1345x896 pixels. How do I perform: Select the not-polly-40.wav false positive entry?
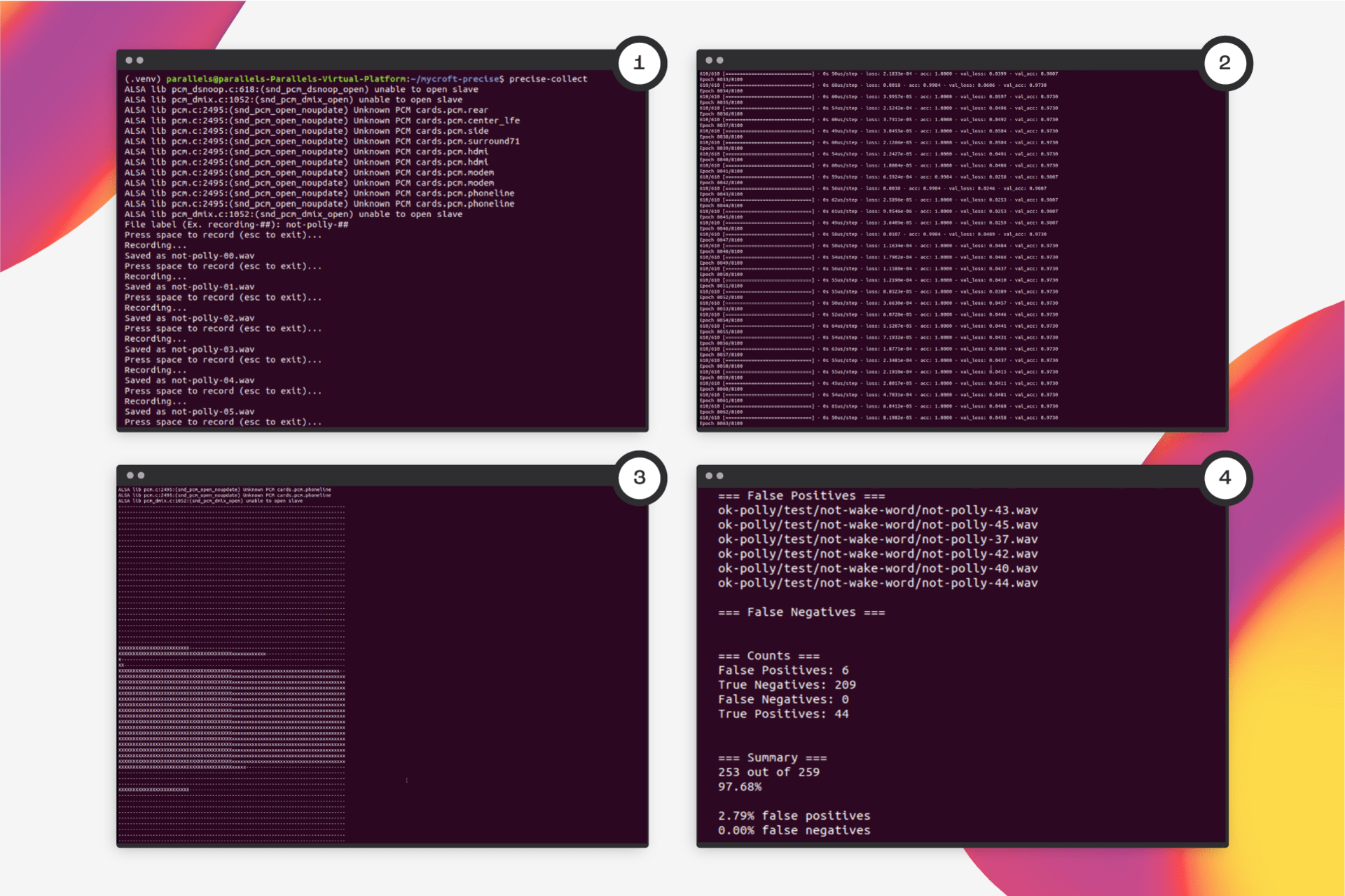(878, 569)
